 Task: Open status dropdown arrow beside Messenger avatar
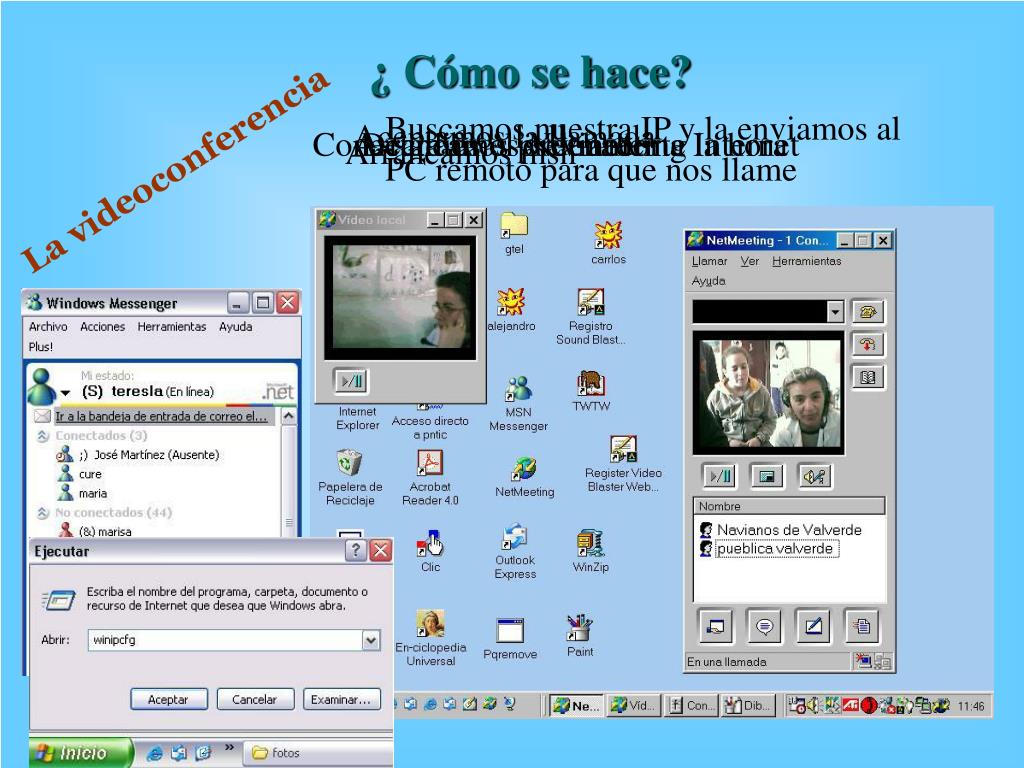[x=65, y=393]
